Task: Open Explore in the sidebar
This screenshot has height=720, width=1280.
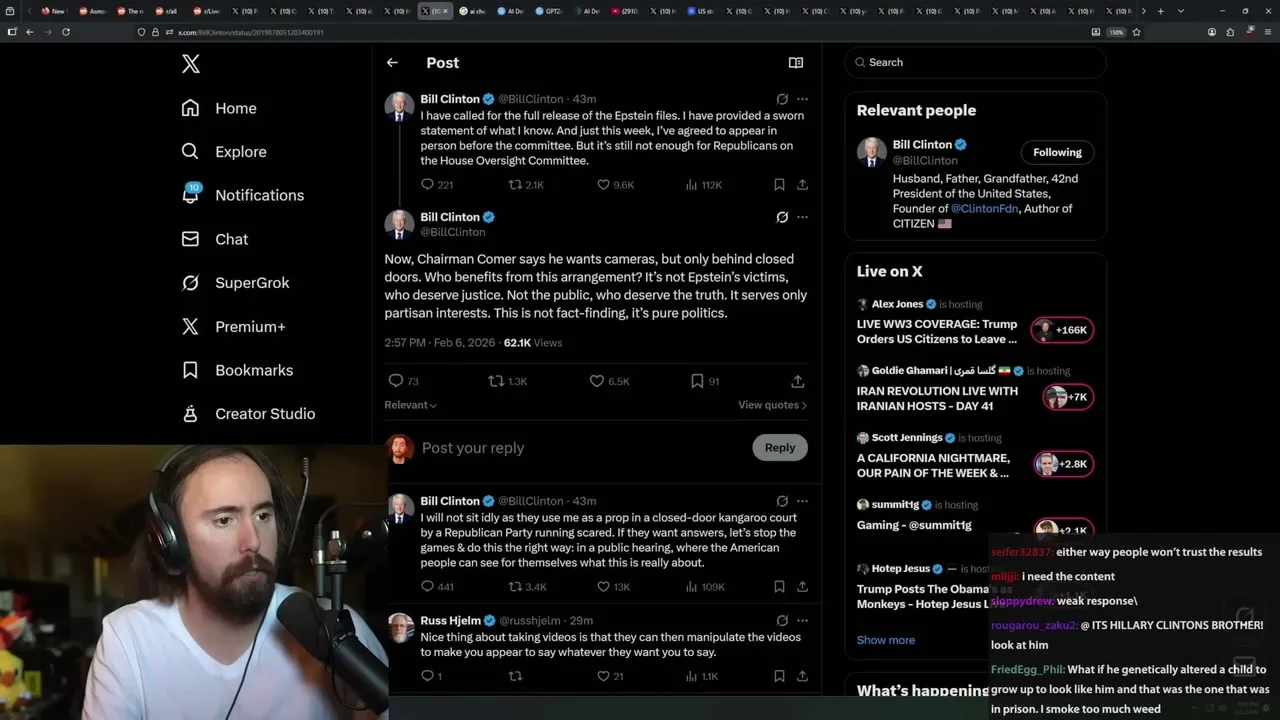Action: 224,152
